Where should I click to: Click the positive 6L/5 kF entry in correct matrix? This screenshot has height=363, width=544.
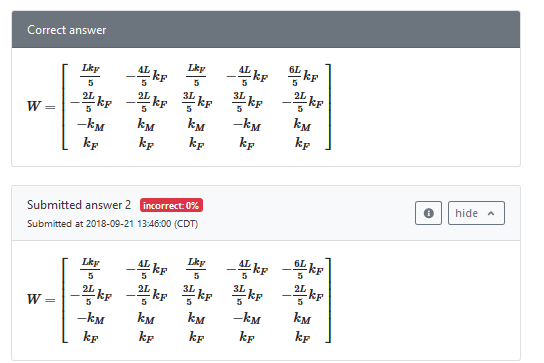point(303,75)
